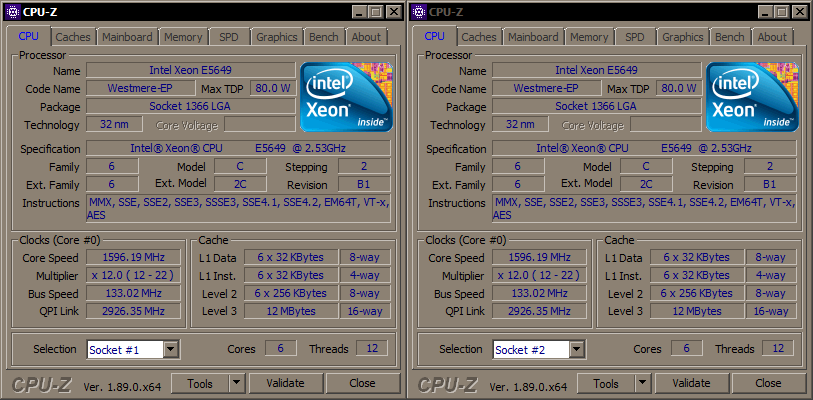Select Memory tab in right window
Viewport: 813px width, 400px height.
(589, 37)
